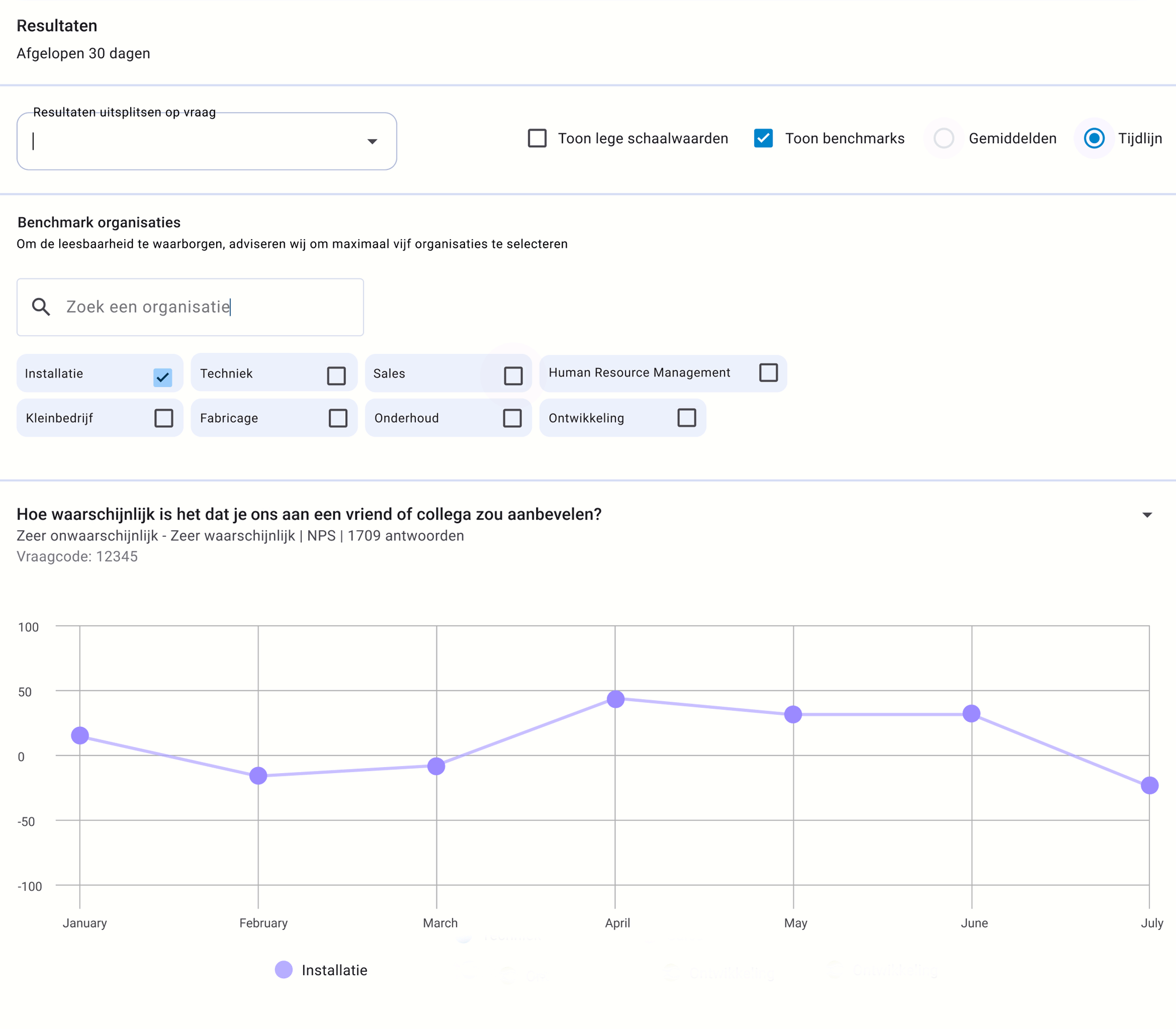The image size is (1176, 1029).
Task: Focus the Zoek een organisatie field
Action: [207, 307]
